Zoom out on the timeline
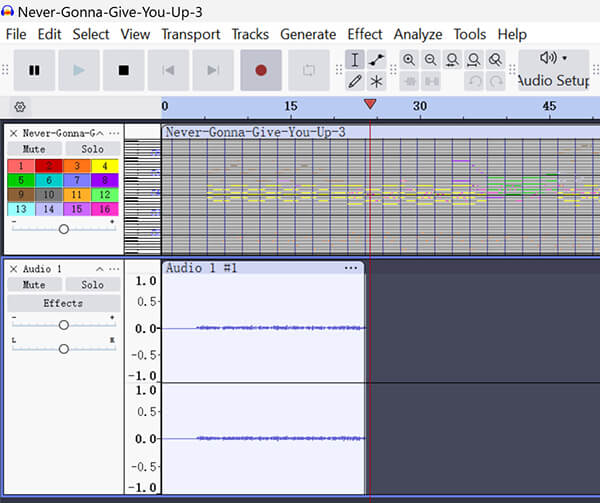Screen dimensions: 600x503 pyautogui.click(x=430, y=60)
